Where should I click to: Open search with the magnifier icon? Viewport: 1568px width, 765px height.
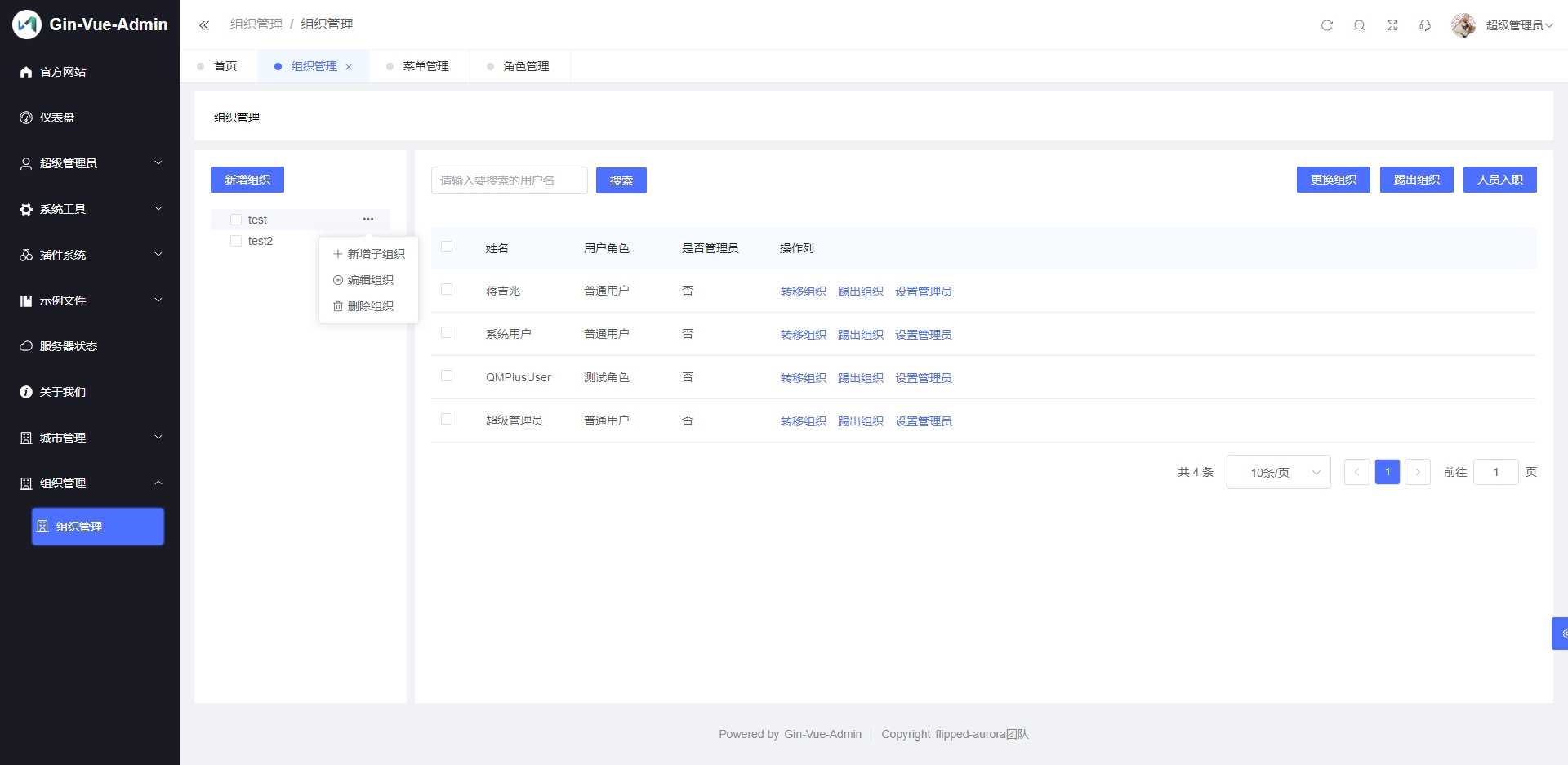click(x=1360, y=25)
